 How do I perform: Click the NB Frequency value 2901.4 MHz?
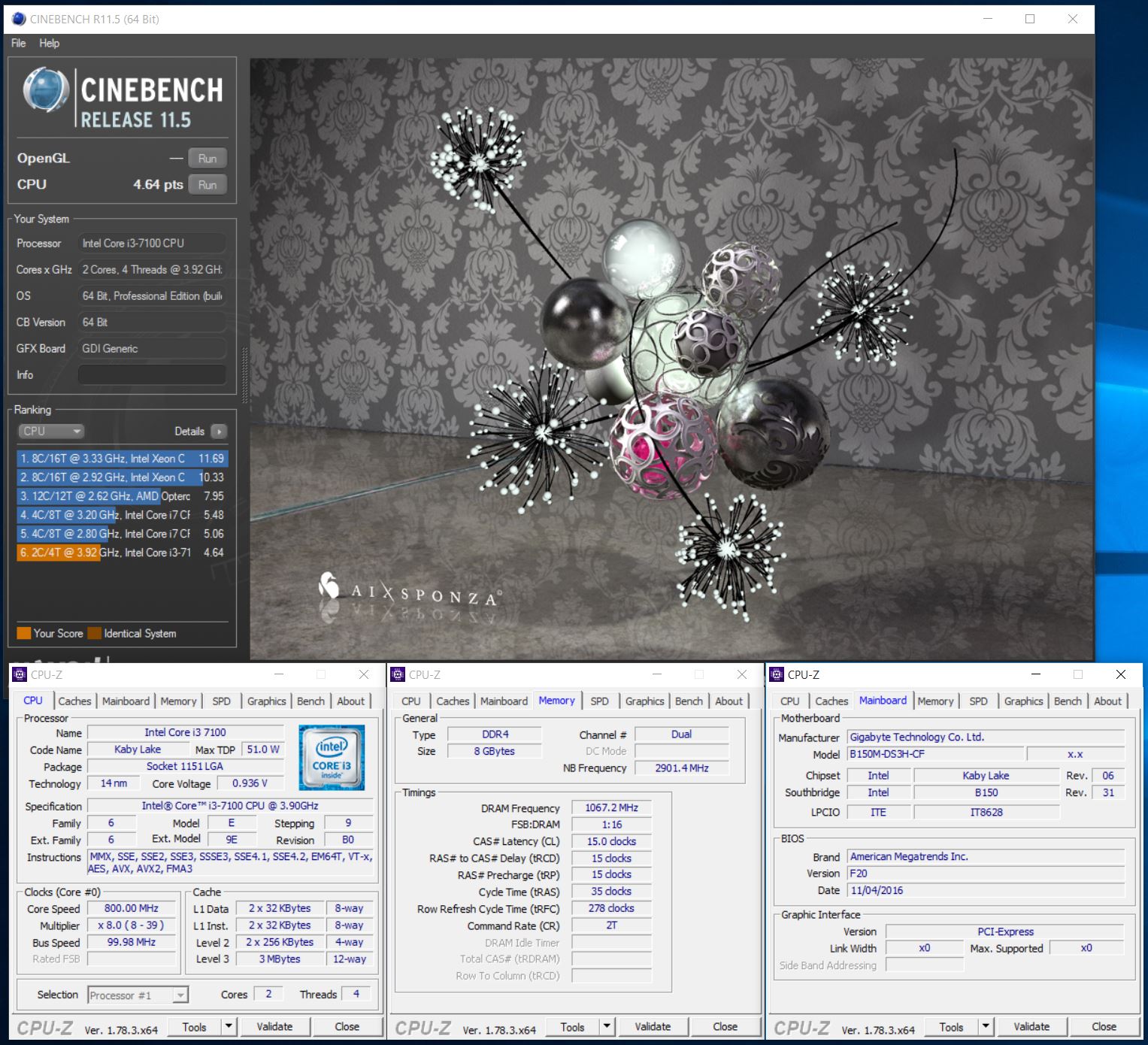pos(682,768)
